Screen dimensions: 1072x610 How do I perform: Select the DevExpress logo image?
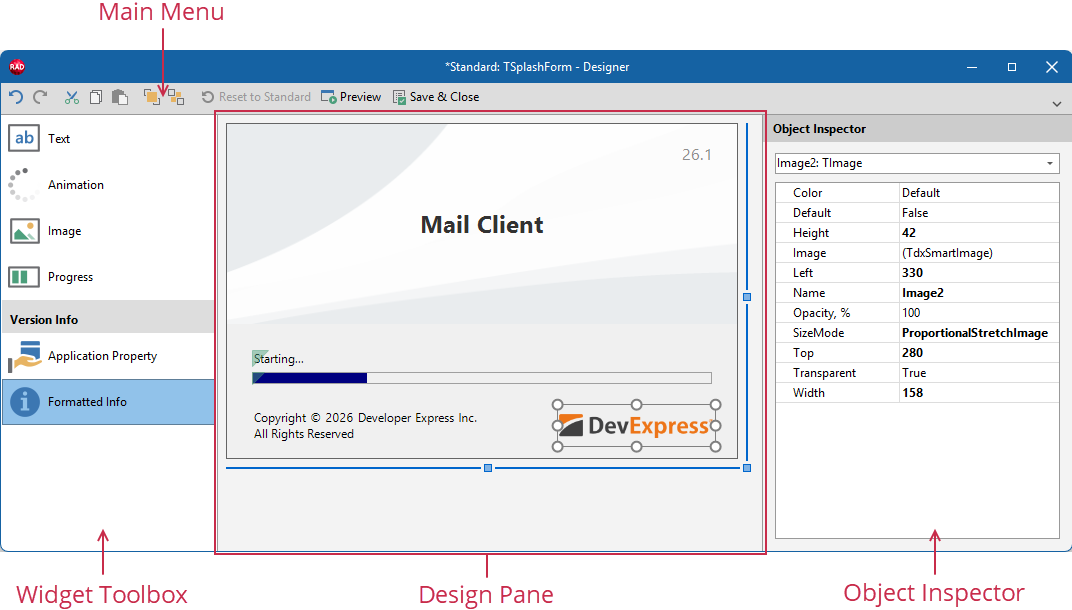pyautogui.click(x=636, y=425)
